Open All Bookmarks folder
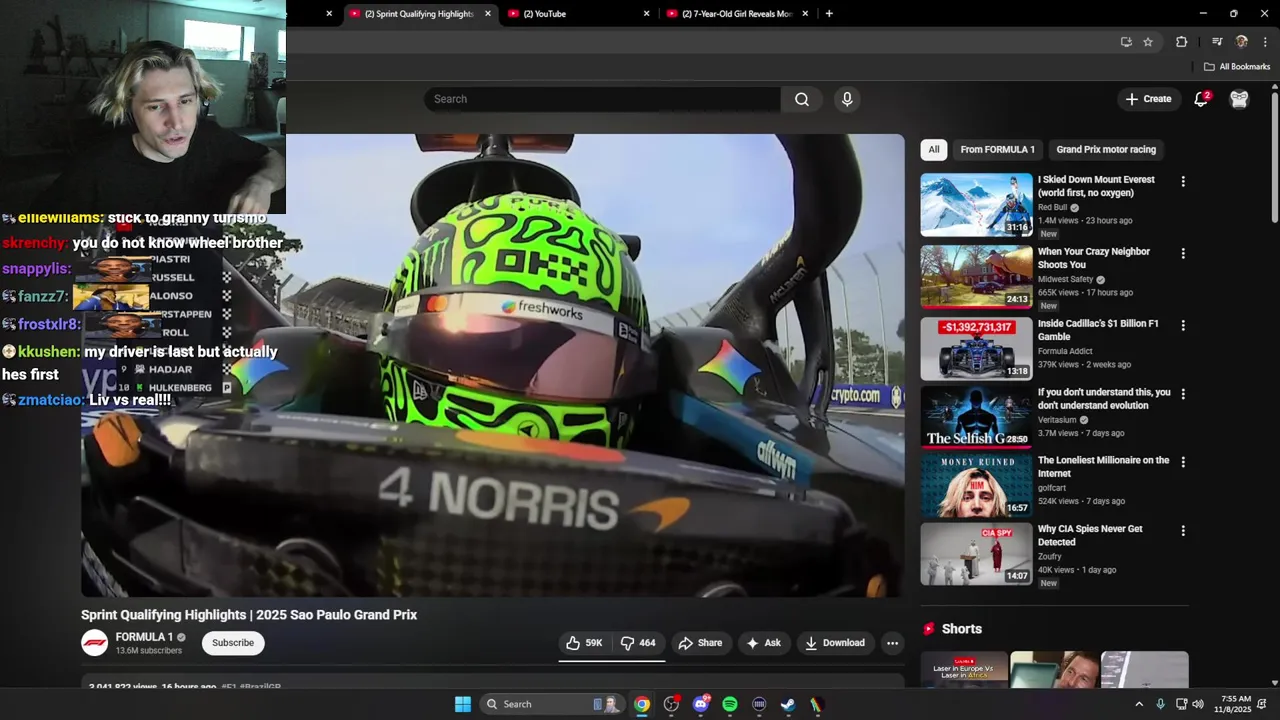1280x720 pixels. tap(1237, 67)
